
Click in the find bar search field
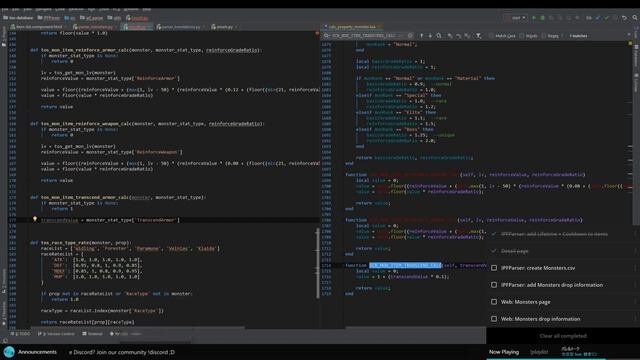tap(367, 36)
